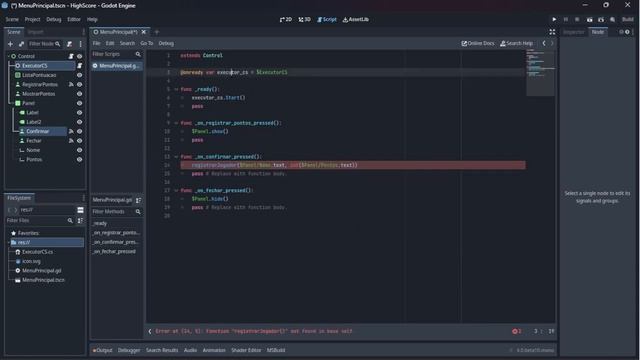
Task: Hide the Label node
Action: pyautogui.click(x=80, y=113)
